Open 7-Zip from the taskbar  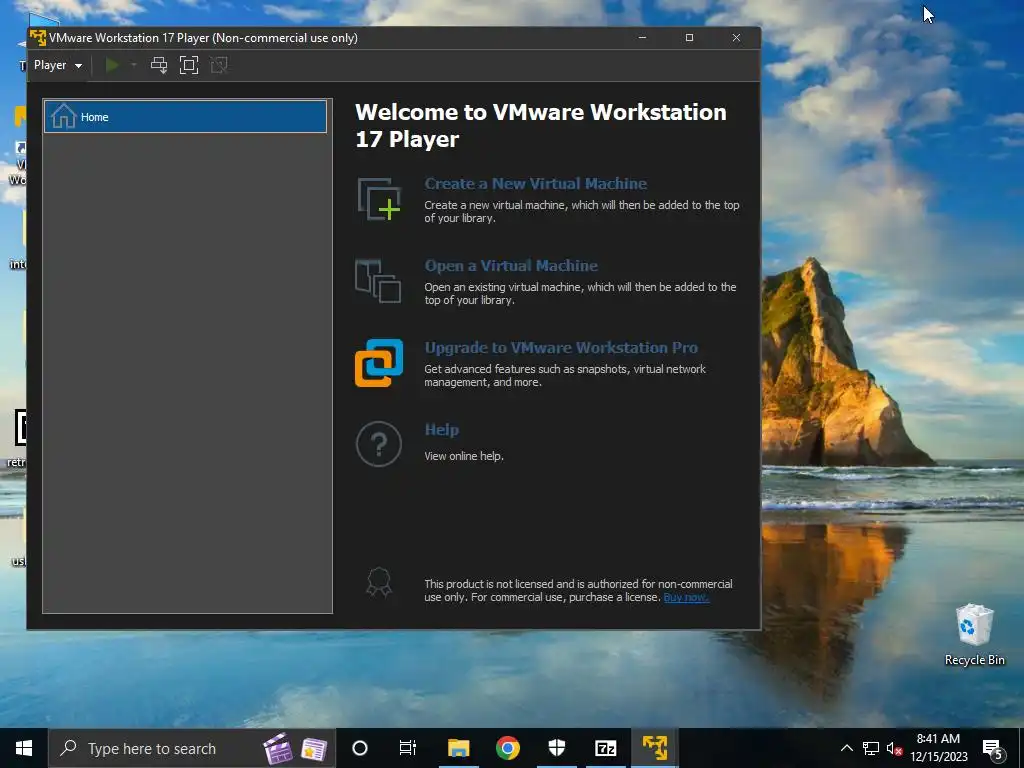605,748
